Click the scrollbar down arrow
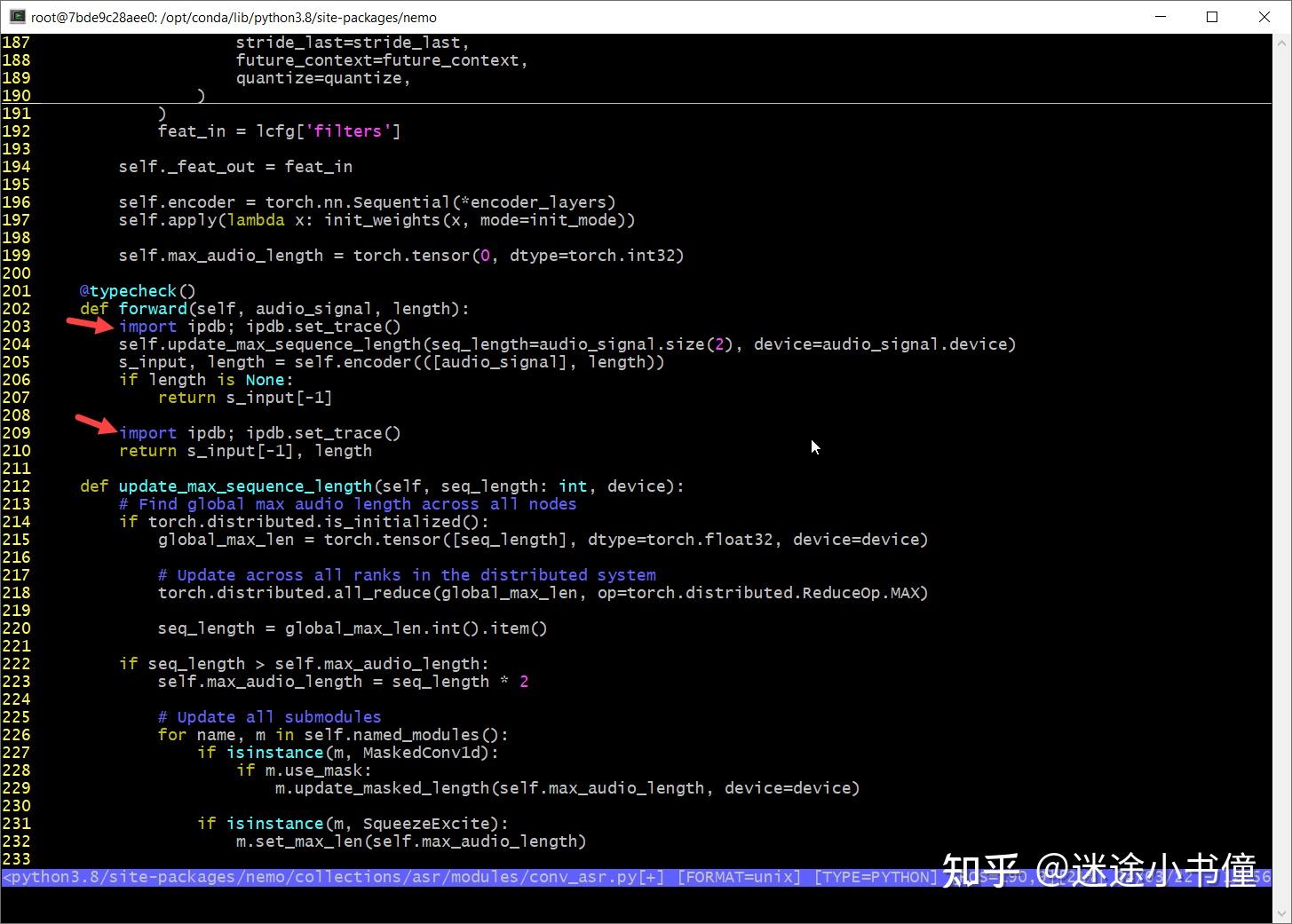Viewport: 1292px width, 924px height. 1281,913
